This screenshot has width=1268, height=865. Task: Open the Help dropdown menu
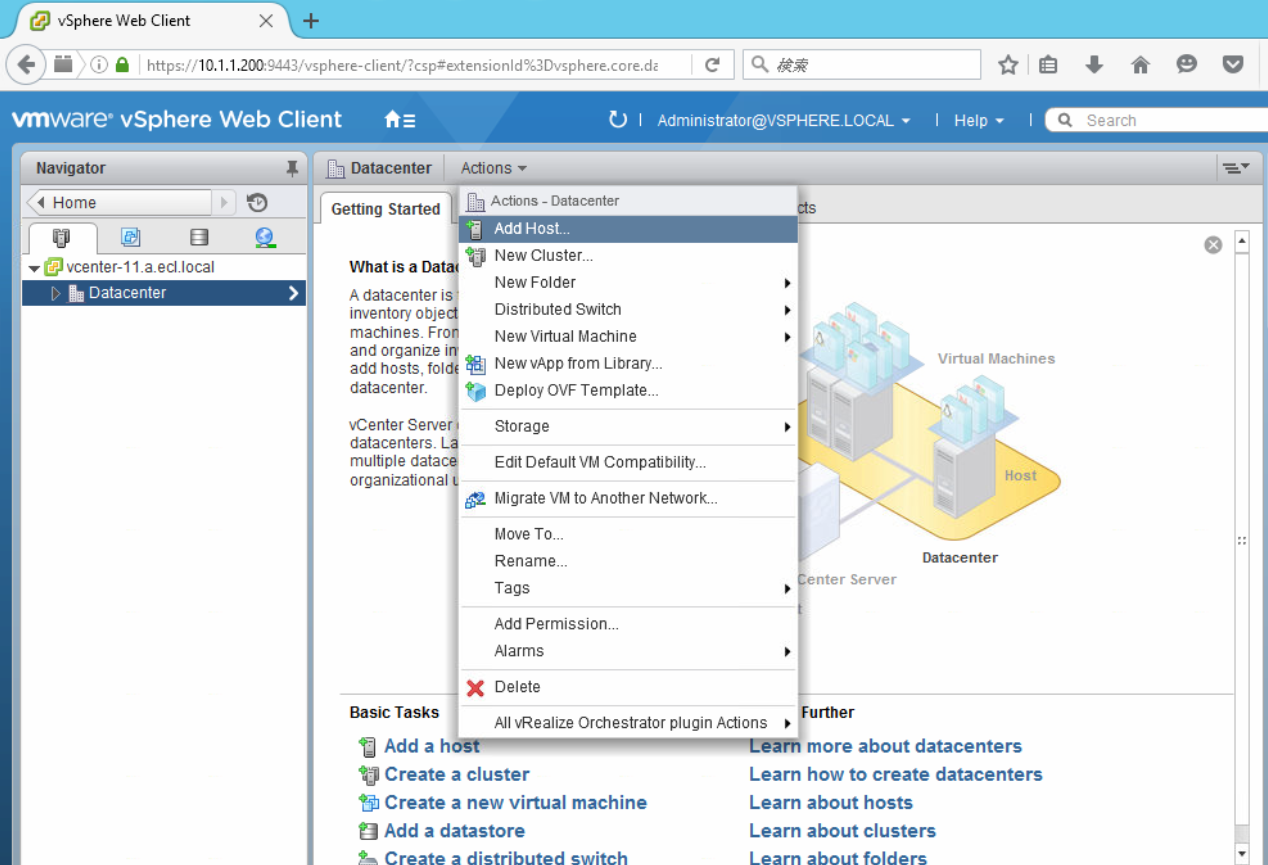click(978, 120)
